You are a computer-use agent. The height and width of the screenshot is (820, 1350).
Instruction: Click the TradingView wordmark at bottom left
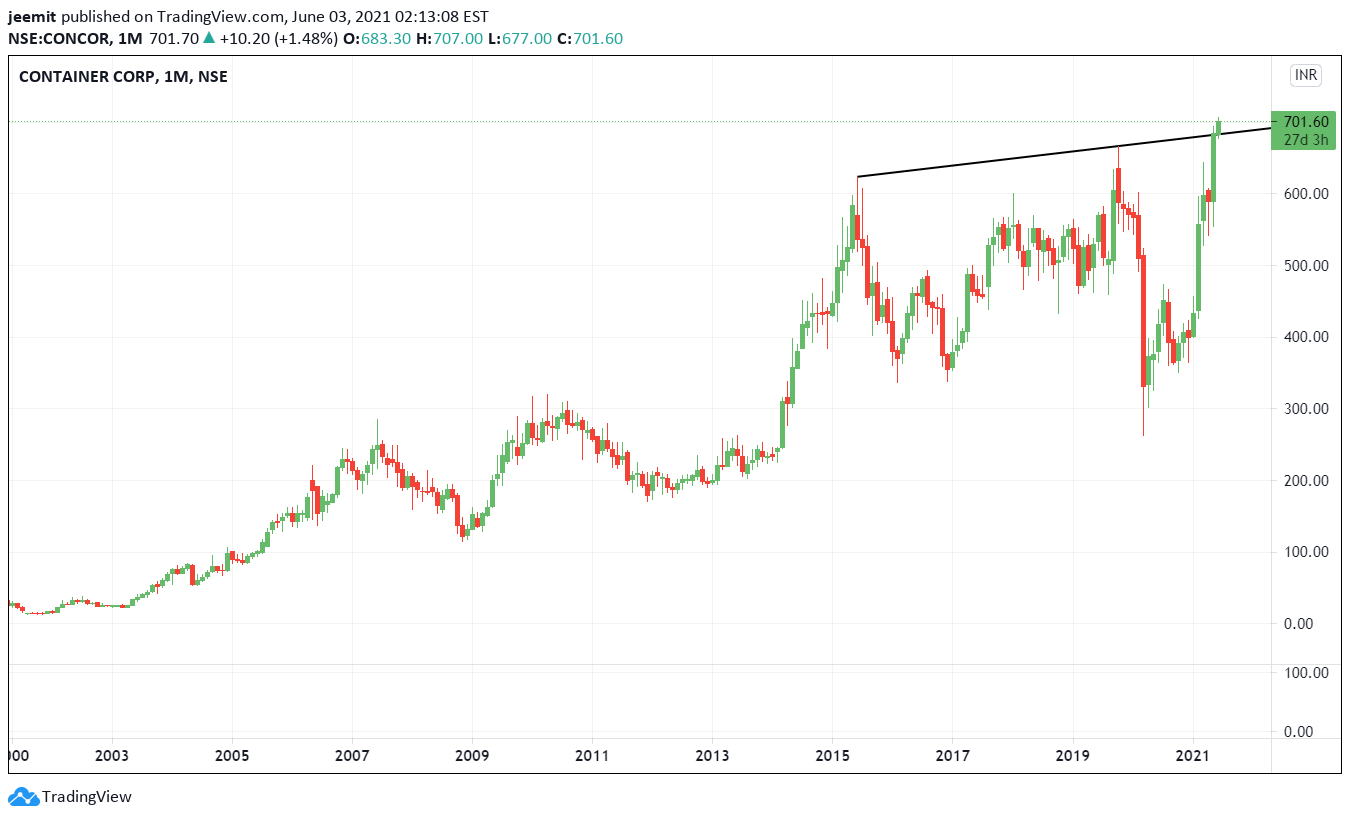click(86, 797)
